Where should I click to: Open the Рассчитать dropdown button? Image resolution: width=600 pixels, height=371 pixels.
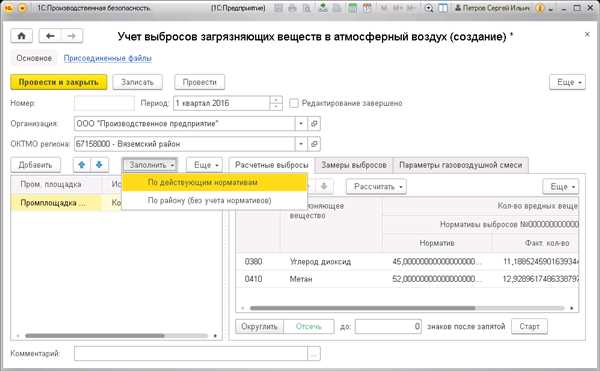(376, 187)
